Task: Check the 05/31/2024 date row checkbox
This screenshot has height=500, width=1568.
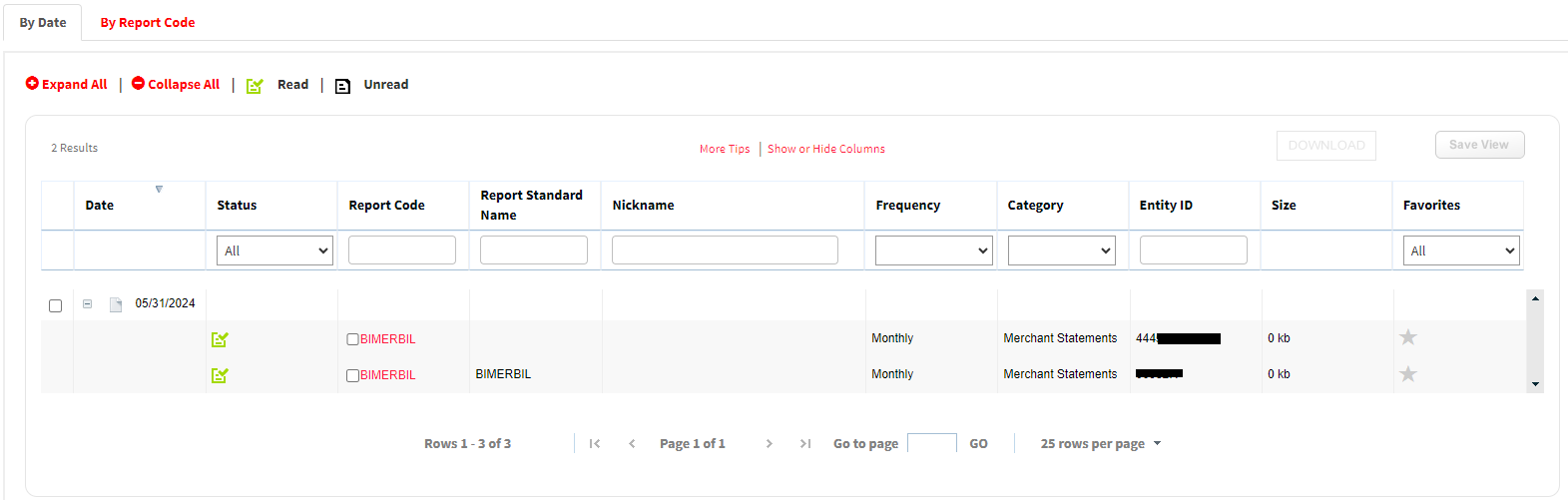Action: 56,305
